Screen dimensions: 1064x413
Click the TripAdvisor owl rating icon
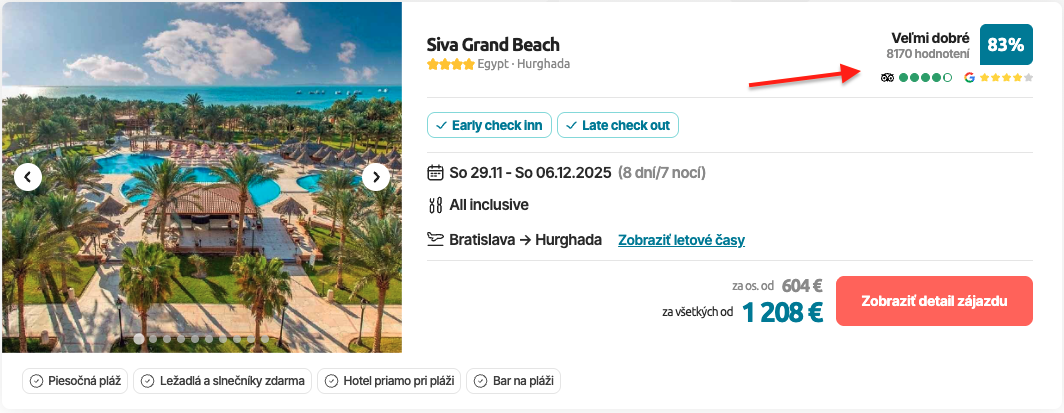click(887, 77)
